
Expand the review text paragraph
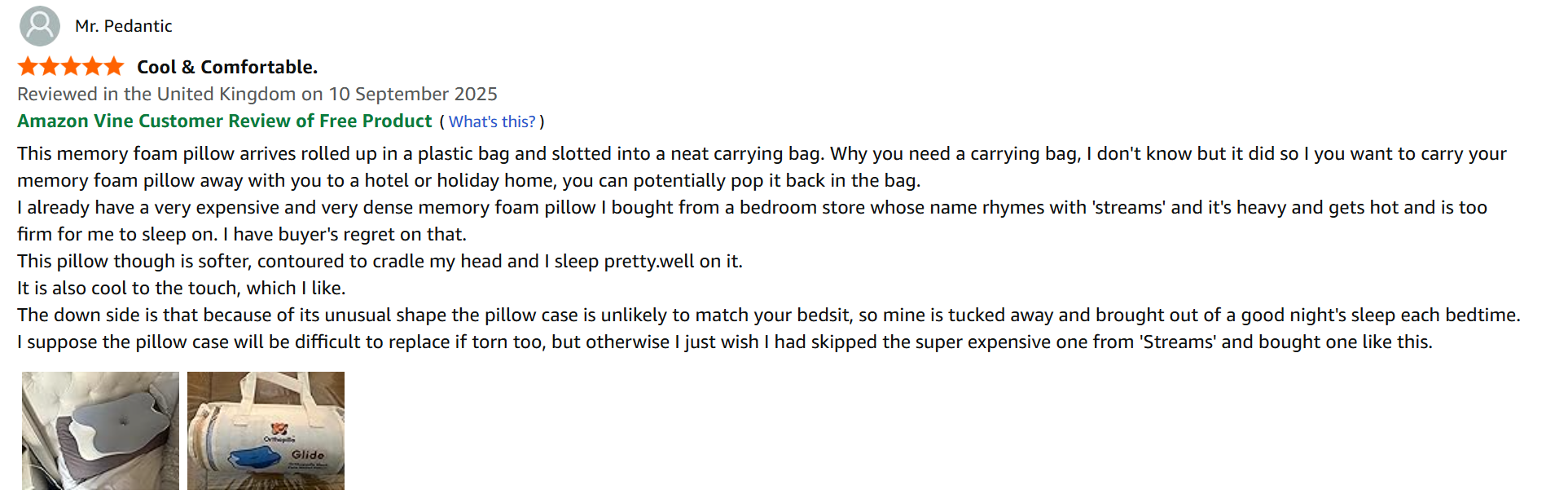click(x=733, y=245)
